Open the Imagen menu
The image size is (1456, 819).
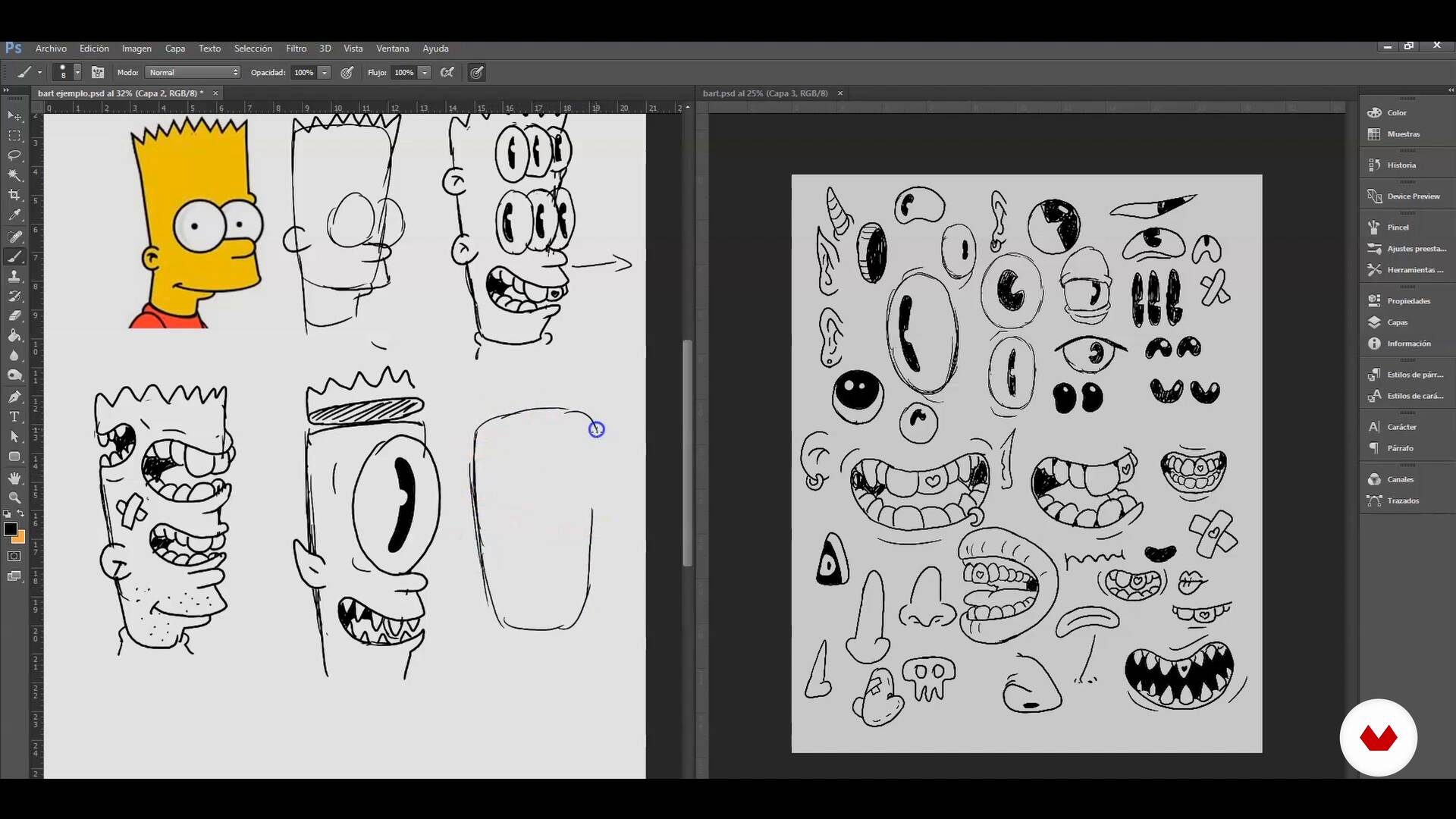(136, 49)
